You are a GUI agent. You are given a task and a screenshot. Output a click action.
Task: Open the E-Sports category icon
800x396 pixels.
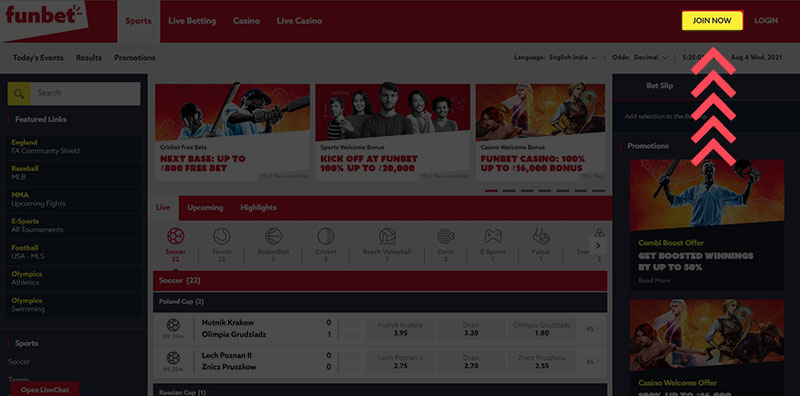click(x=493, y=236)
